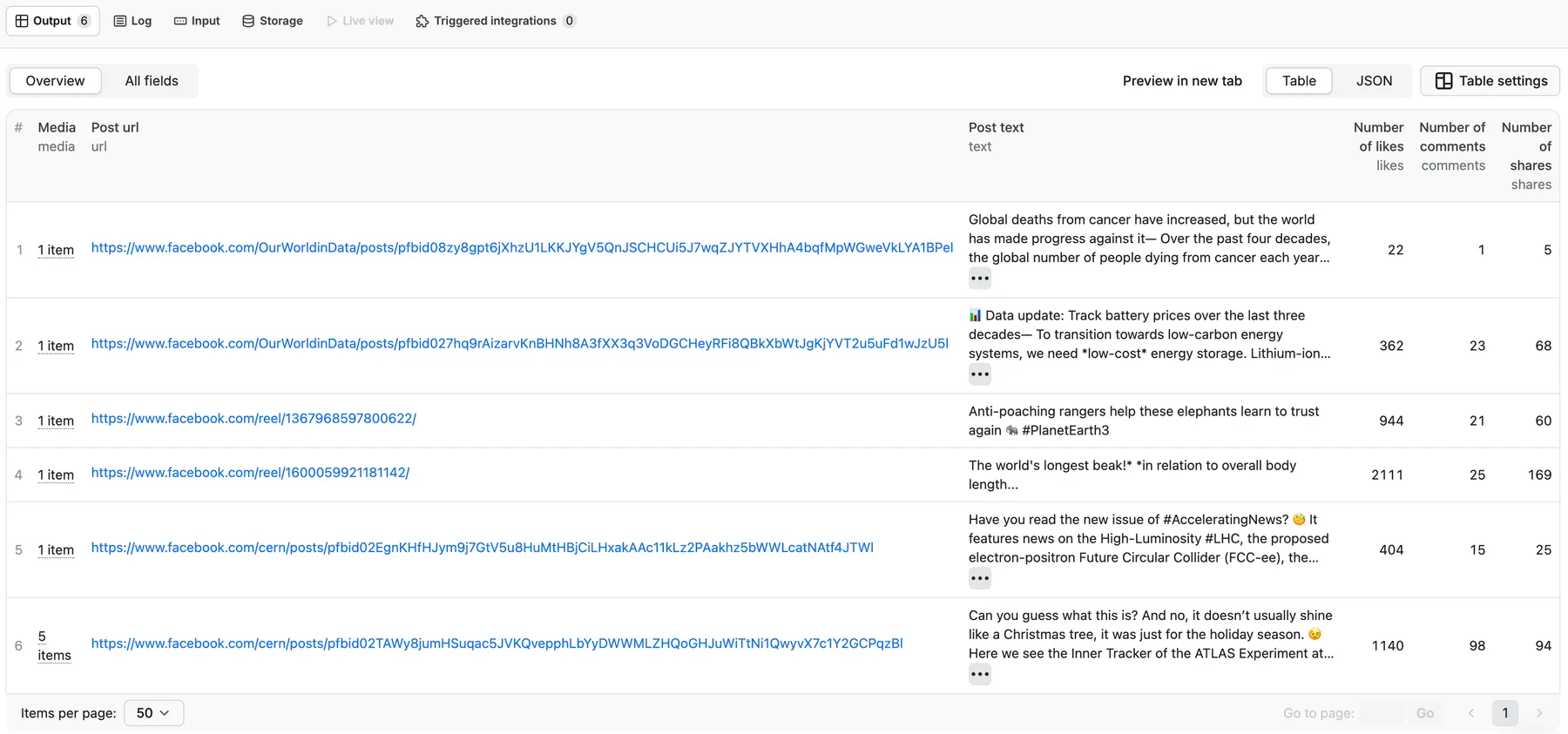Click the anti-poaching rangers post text

coord(1144,421)
